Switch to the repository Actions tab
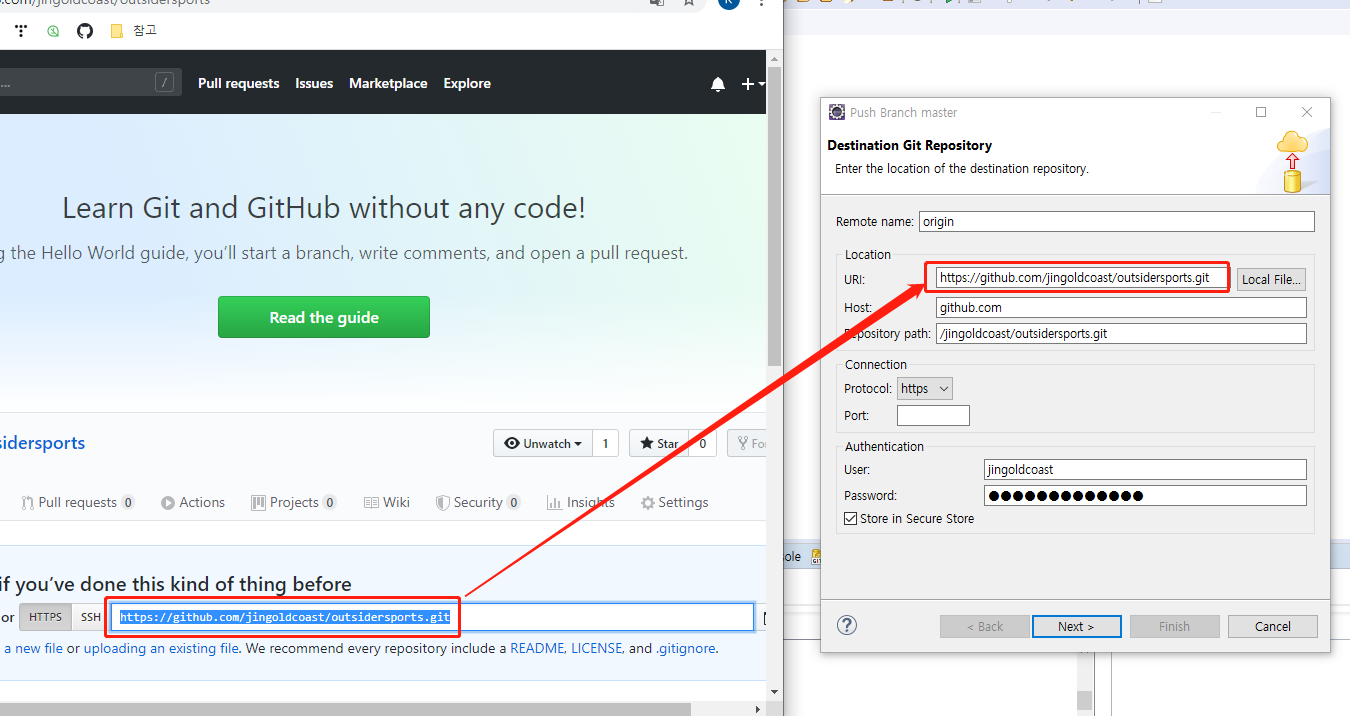The height and width of the screenshot is (716, 1350). pyautogui.click(x=193, y=502)
